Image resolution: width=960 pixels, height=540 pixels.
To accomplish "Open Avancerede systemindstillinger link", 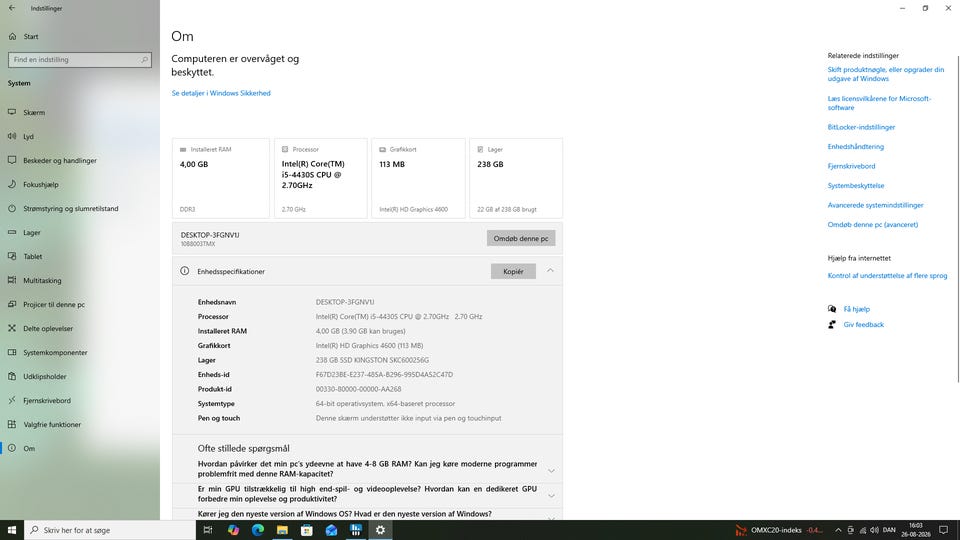I will pos(876,205).
